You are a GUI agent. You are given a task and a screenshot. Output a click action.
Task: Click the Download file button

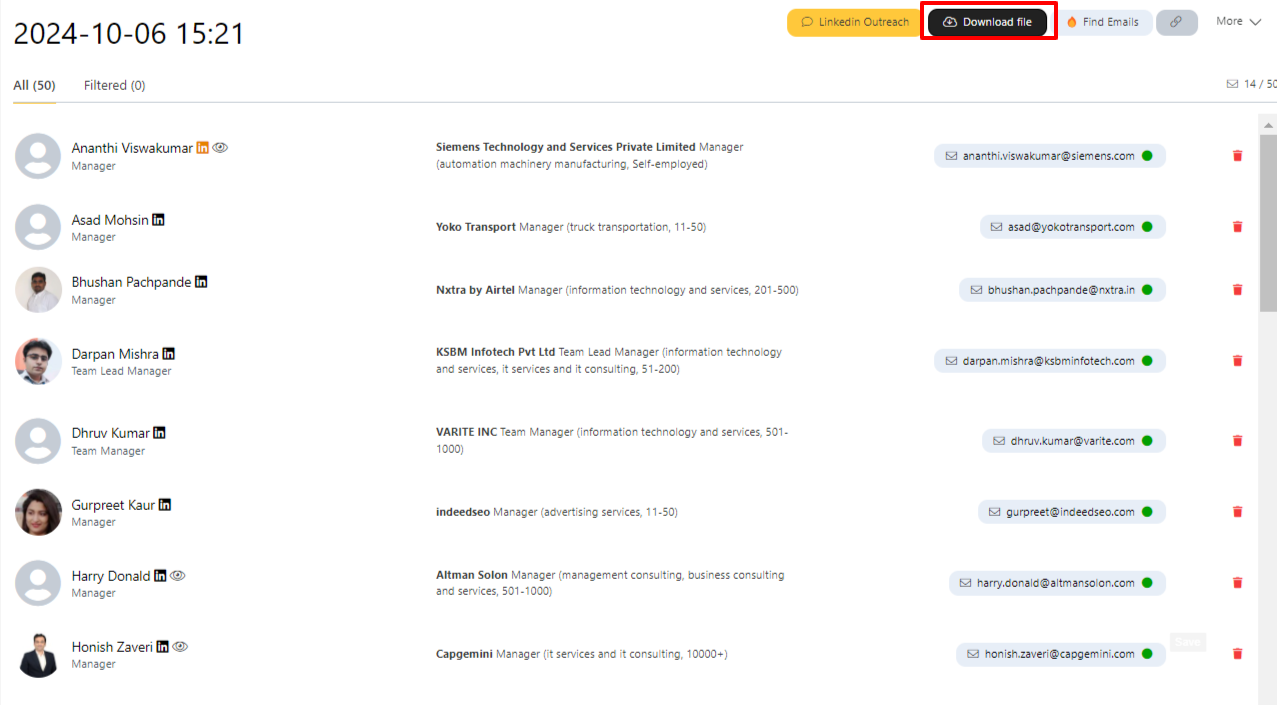tap(988, 22)
